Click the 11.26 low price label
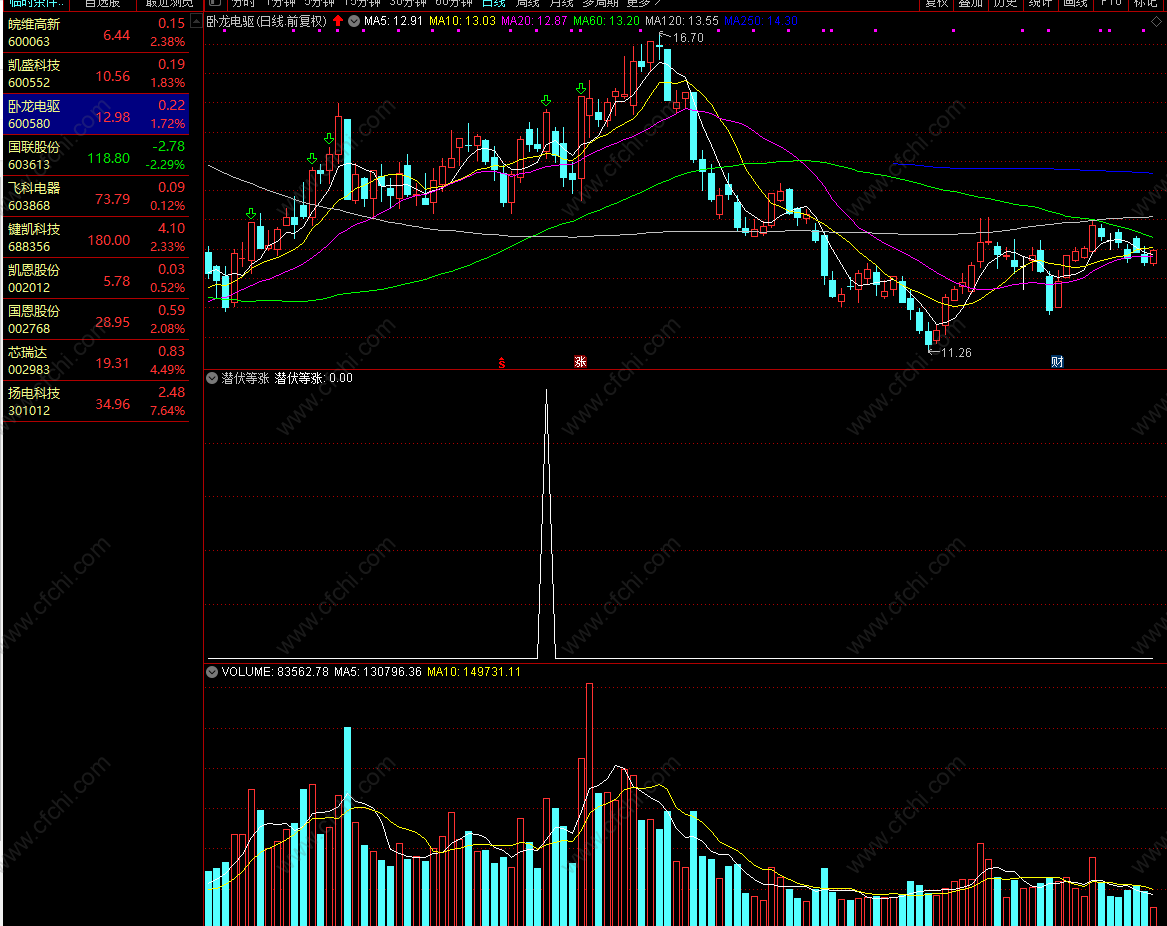Viewport: 1167px width, 926px height. 956,353
